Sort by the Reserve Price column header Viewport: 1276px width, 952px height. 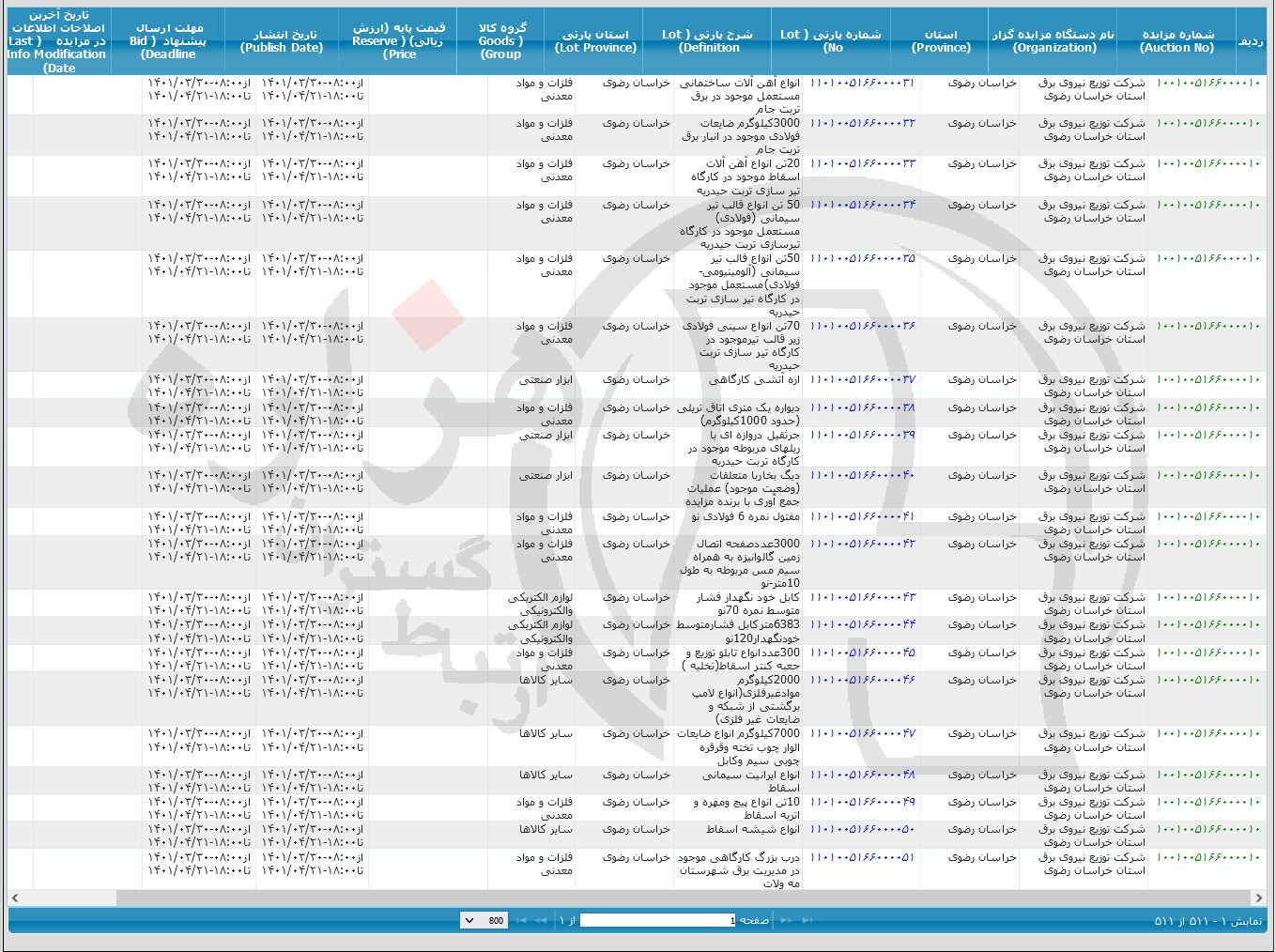pos(399,41)
